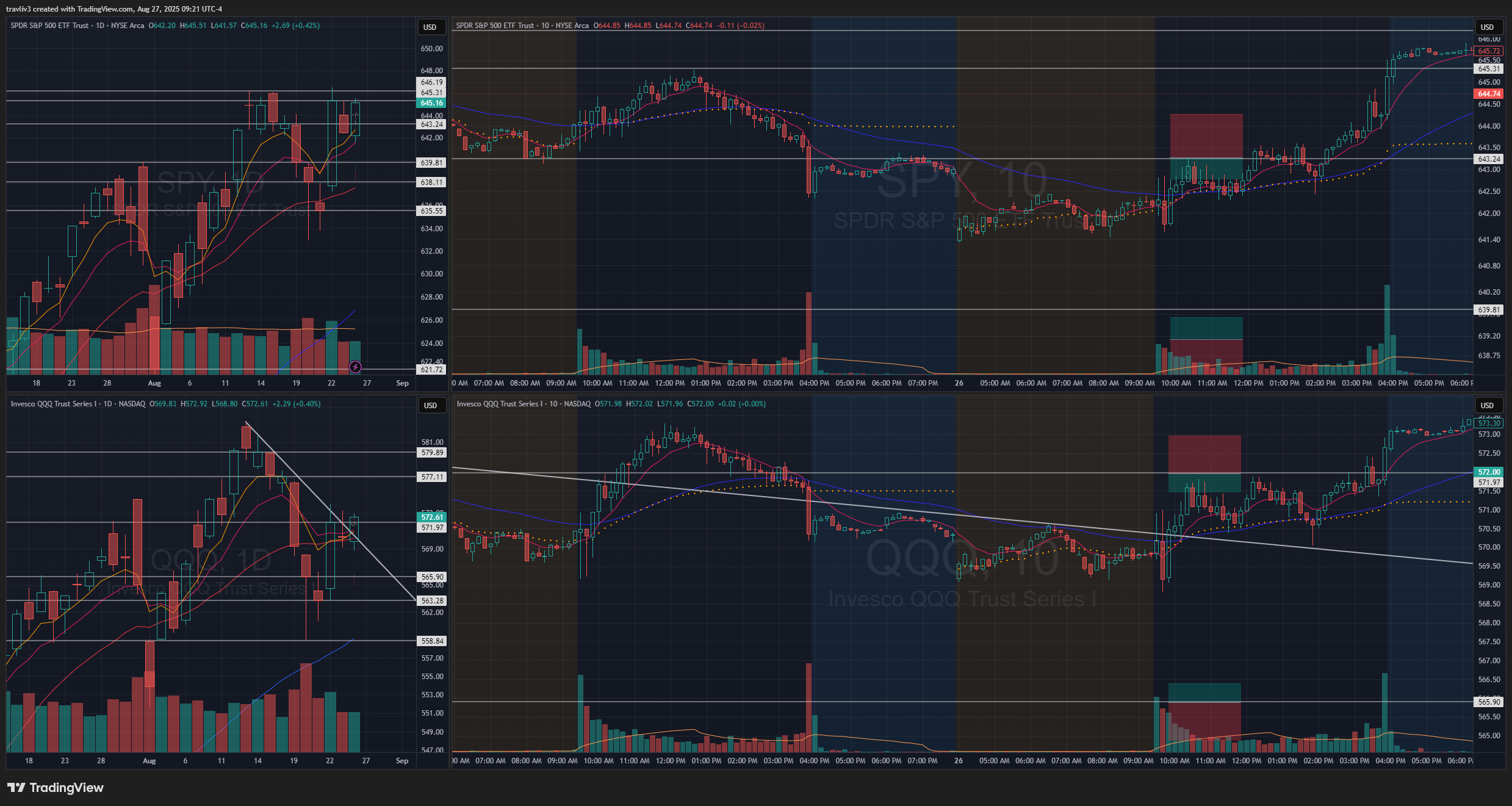Click the 621.72 horizontal line price label
The height and width of the screenshot is (806, 1512).
tap(431, 370)
